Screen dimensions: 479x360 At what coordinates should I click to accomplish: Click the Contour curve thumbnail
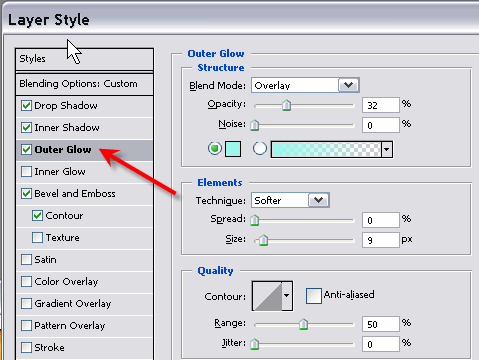267,296
